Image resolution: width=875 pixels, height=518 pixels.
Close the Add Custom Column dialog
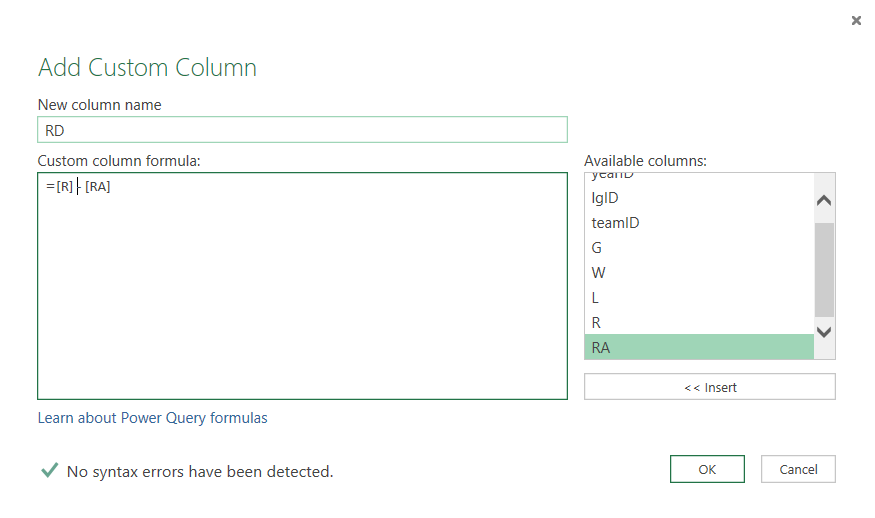pos(856,20)
